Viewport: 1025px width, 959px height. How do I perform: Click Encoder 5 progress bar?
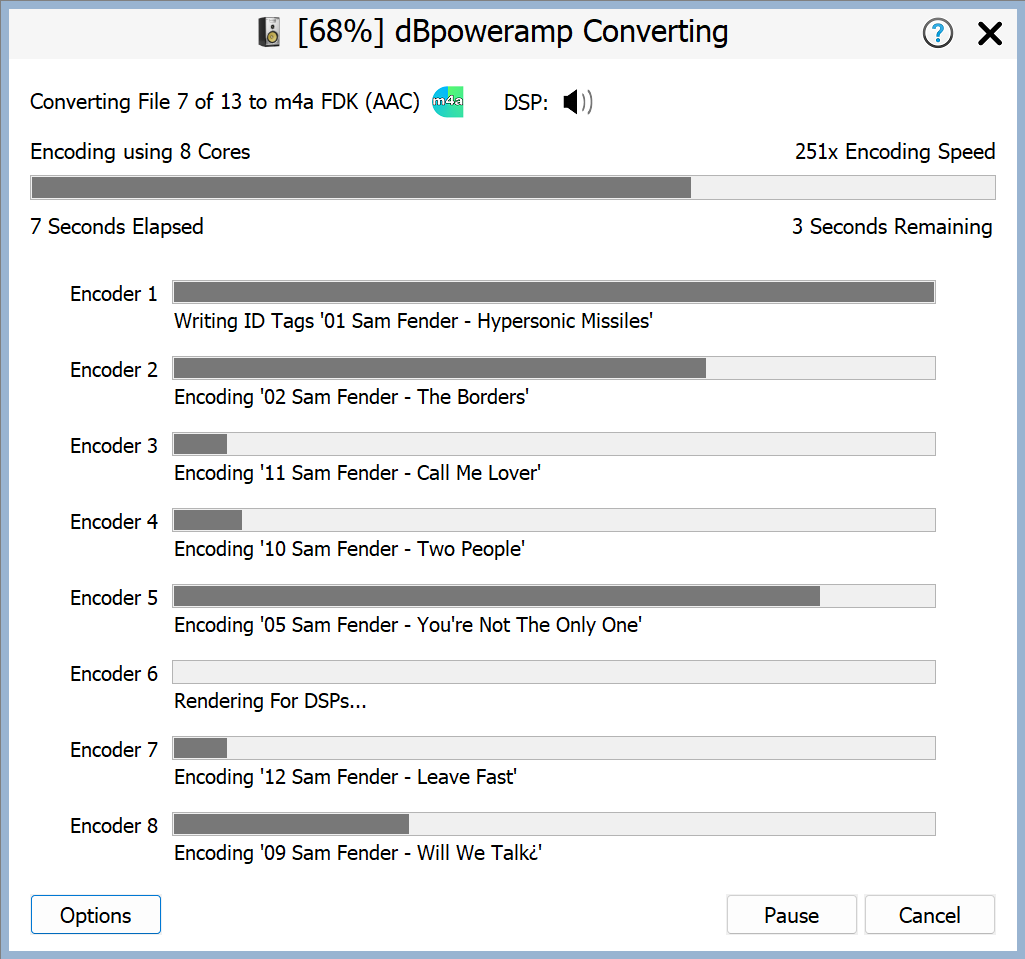(554, 596)
